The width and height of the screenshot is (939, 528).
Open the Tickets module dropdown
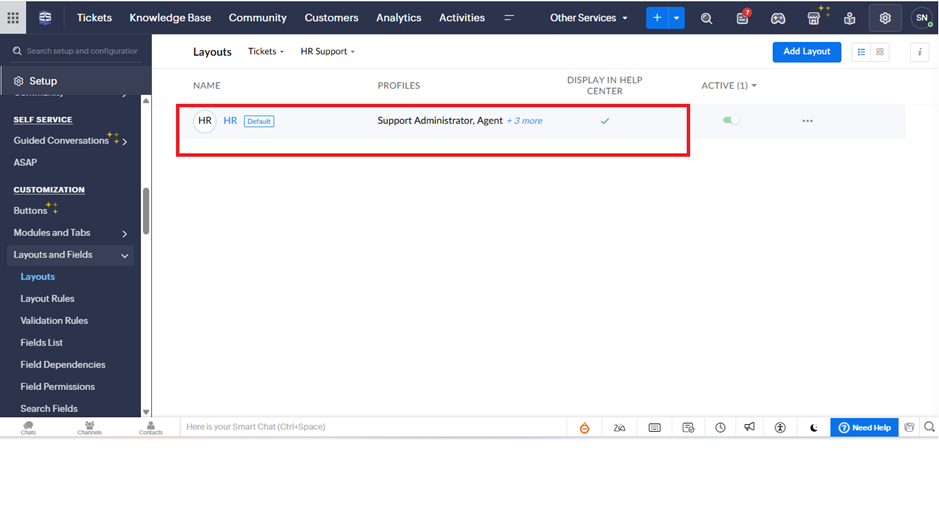266,52
